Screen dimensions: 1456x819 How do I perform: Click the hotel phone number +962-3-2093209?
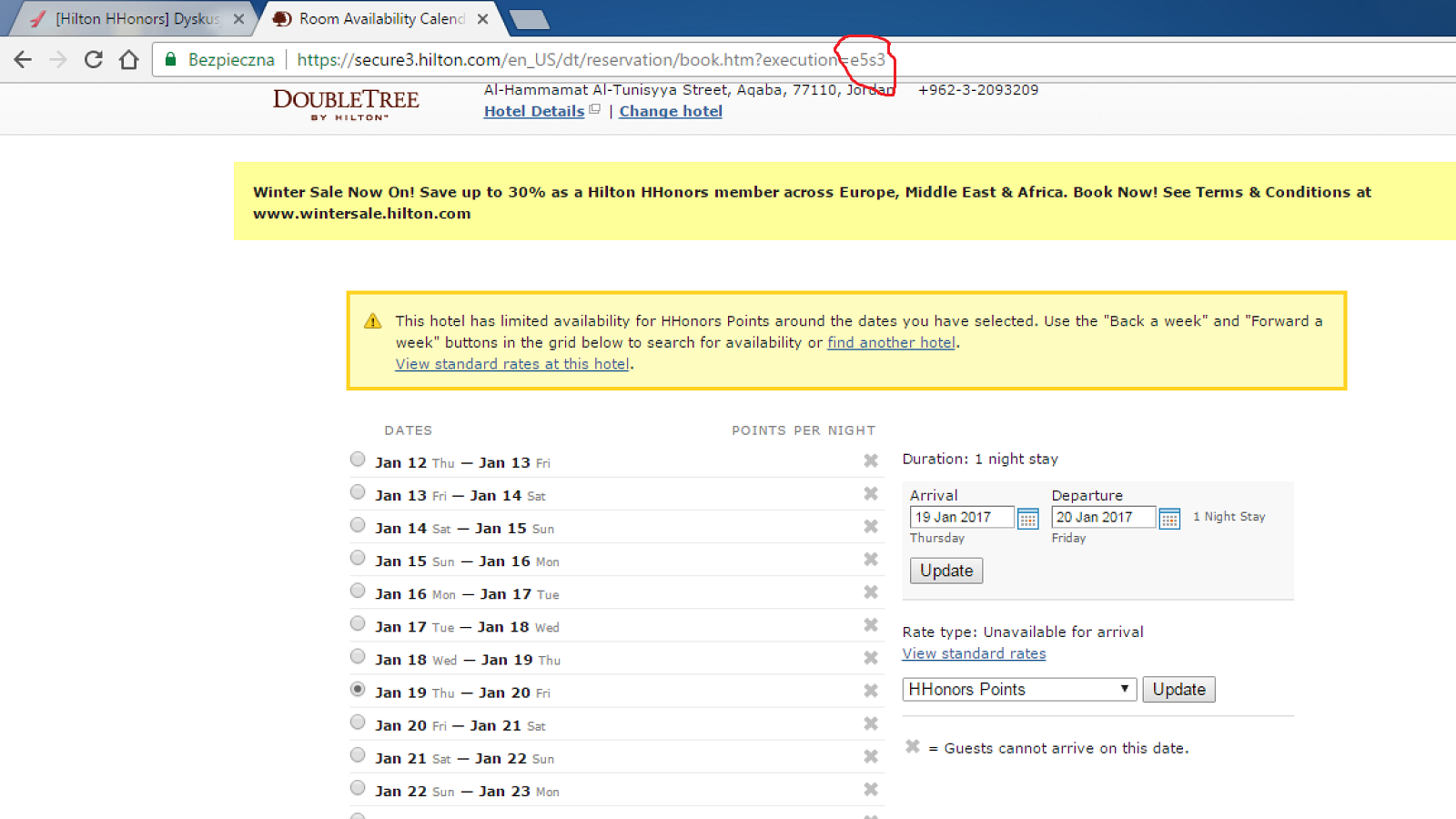click(978, 90)
